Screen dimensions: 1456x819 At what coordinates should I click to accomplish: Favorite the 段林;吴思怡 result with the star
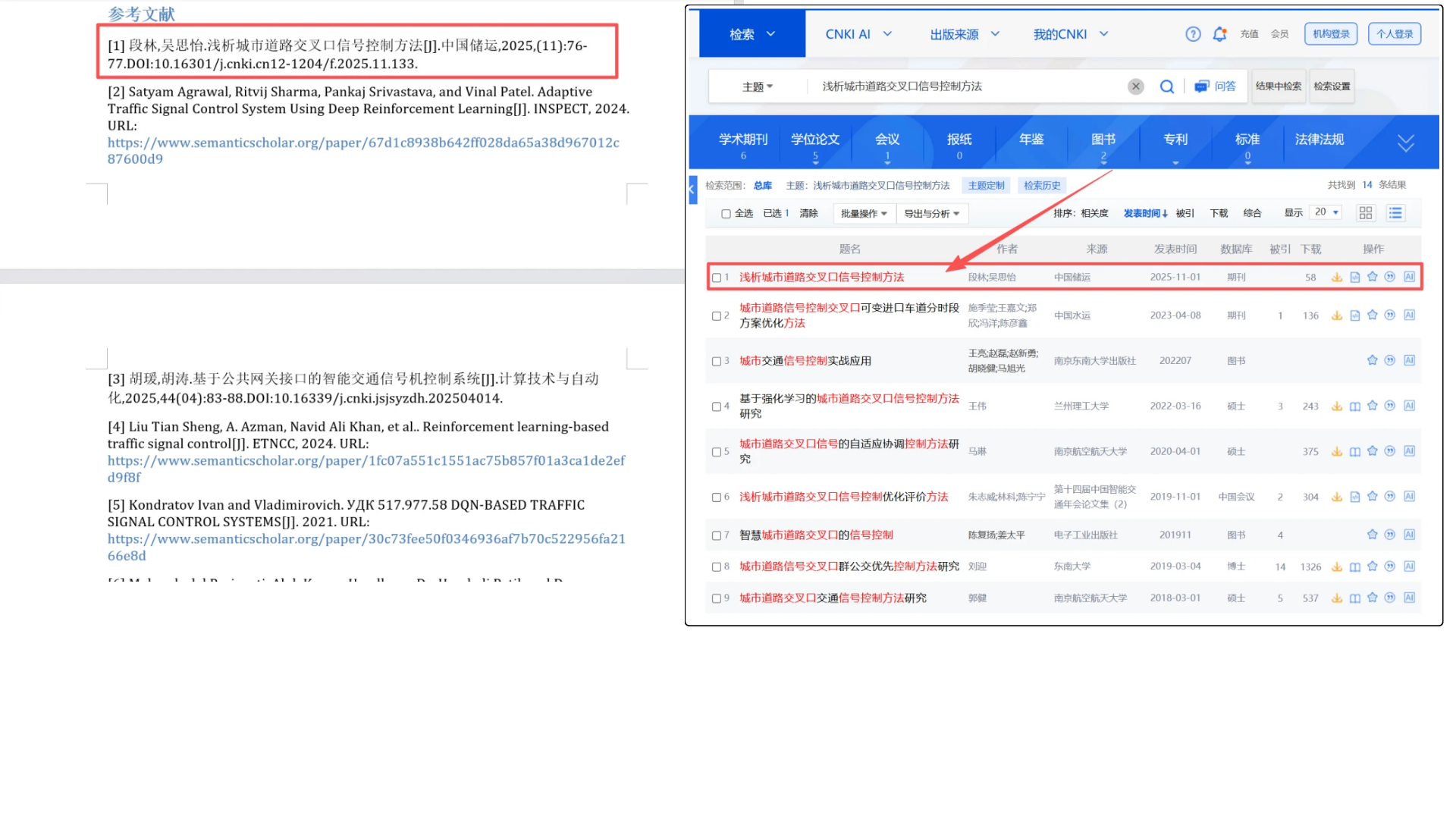pos(1373,277)
